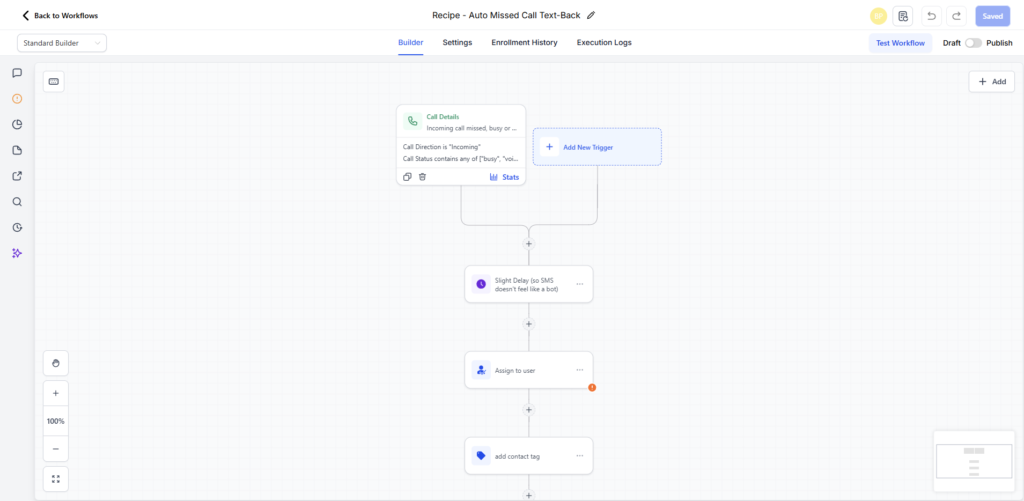Open the orange error alerts sidebar icon
Viewport: 1024px width, 501px height.
[x=18, y=99]
